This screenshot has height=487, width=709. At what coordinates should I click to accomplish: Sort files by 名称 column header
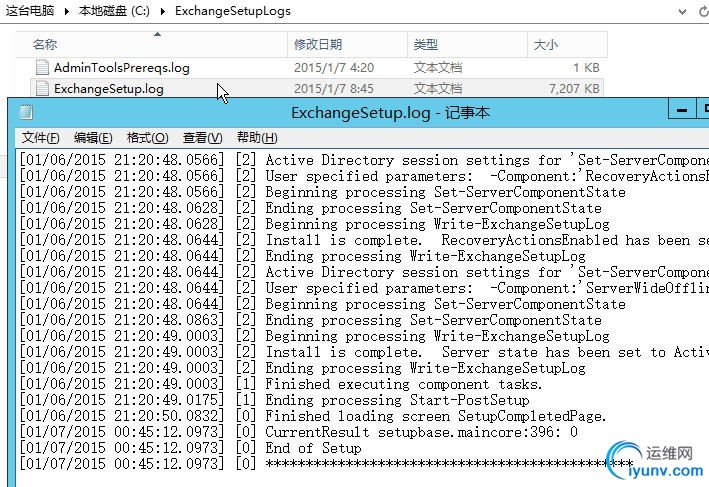coord(152,44)
